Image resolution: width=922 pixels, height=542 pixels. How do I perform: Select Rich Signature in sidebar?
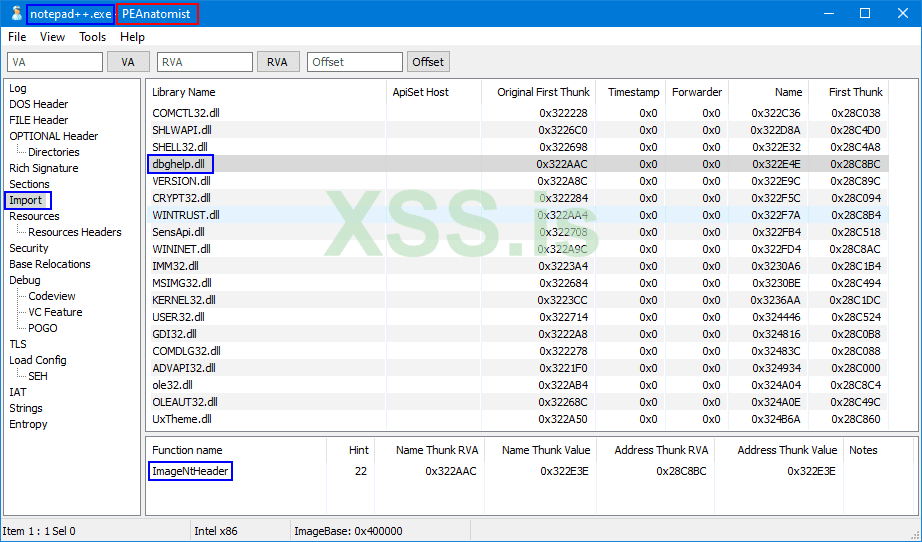44,168
